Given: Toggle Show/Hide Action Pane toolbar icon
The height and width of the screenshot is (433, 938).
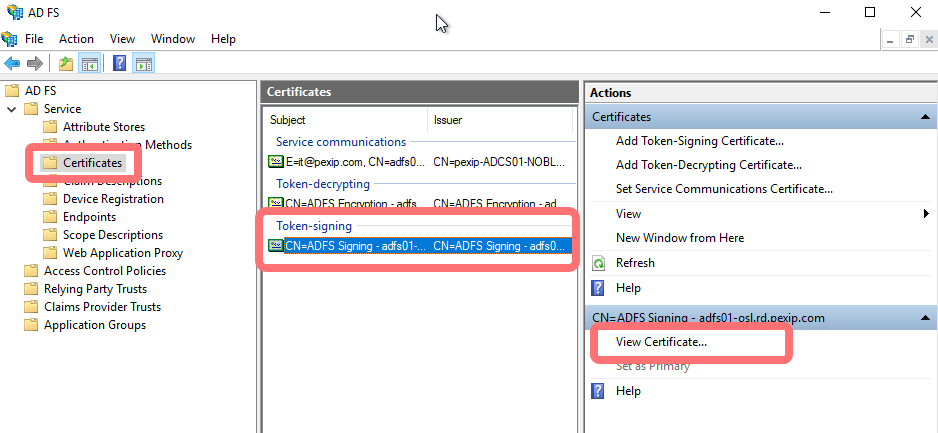Looking at the screenshot, I should (143, 64).
